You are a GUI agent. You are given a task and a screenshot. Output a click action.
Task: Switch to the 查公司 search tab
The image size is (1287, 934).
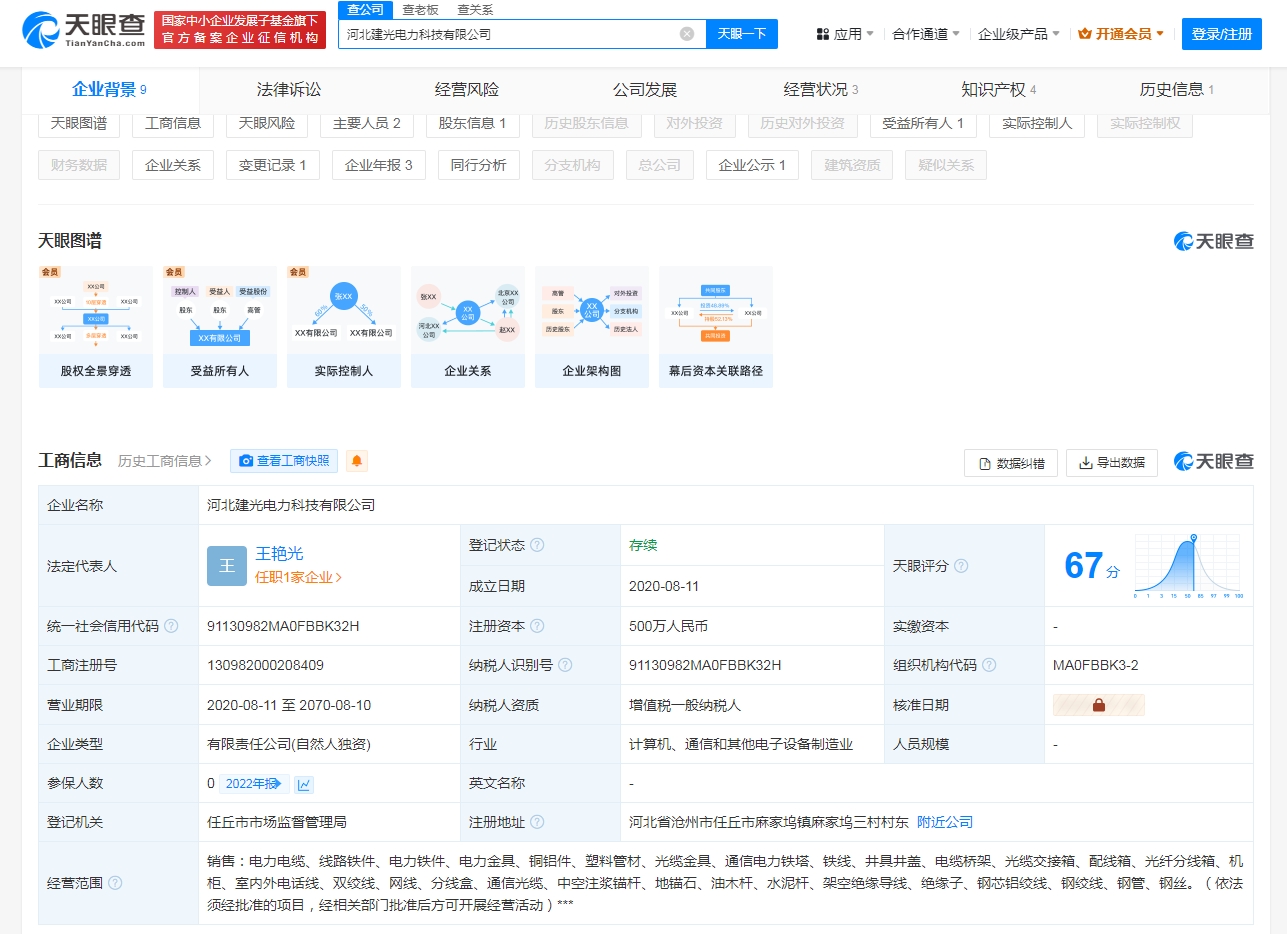tap(365, 10)
